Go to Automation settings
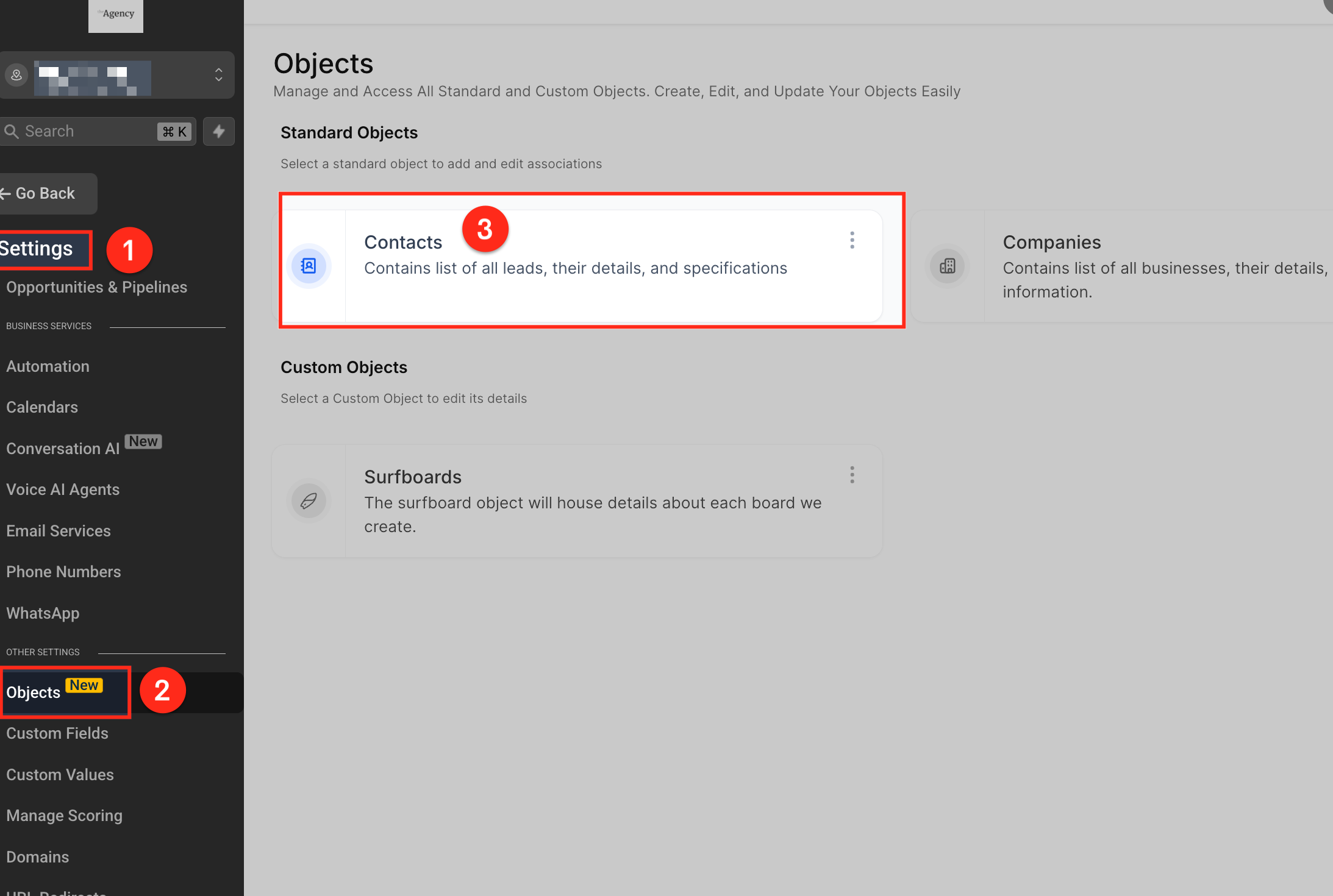Viewport: 1333px width, 896px height. pyautogui.click(x=48, y=366)
